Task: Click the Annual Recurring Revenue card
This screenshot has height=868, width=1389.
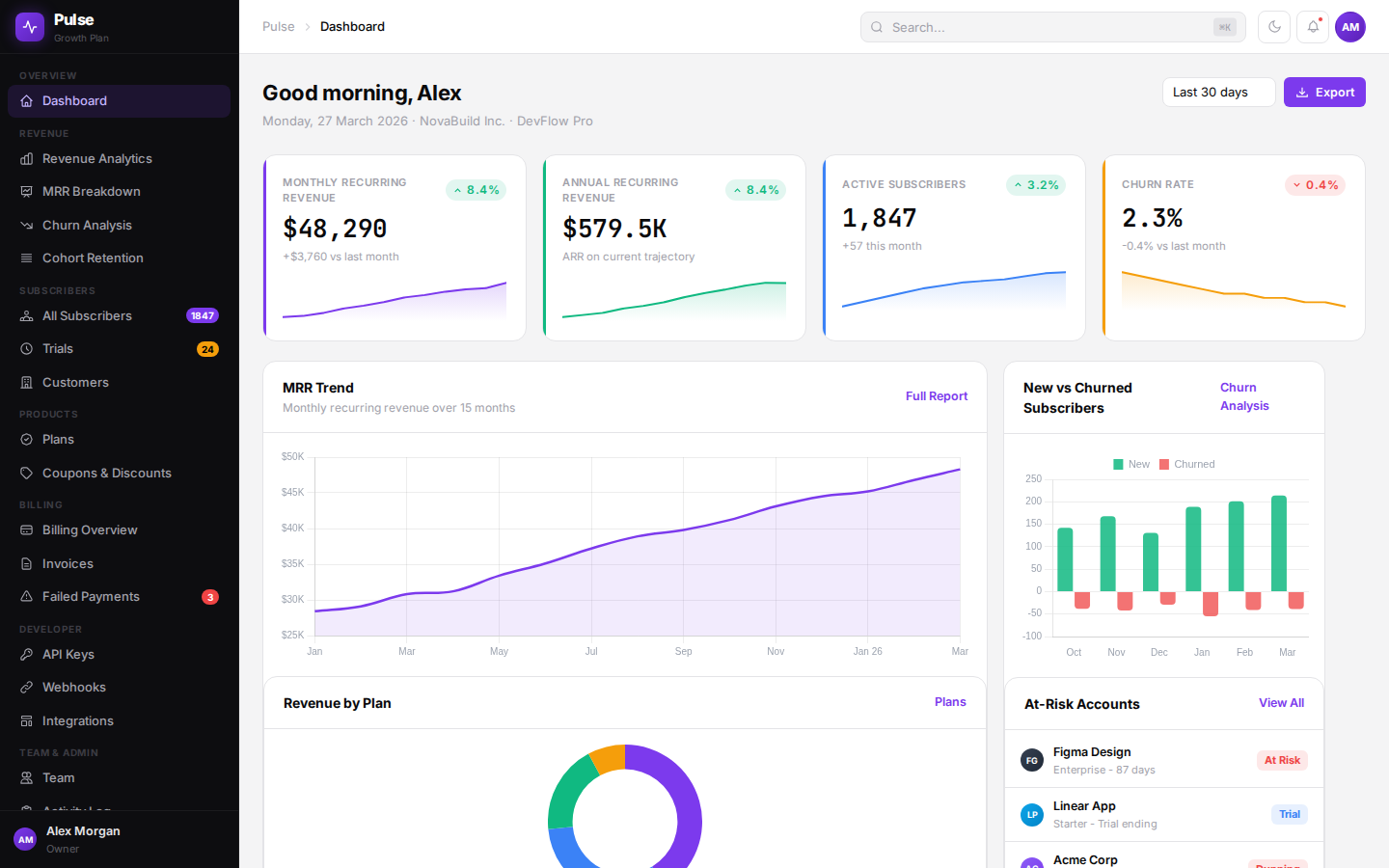Action: 674,248
